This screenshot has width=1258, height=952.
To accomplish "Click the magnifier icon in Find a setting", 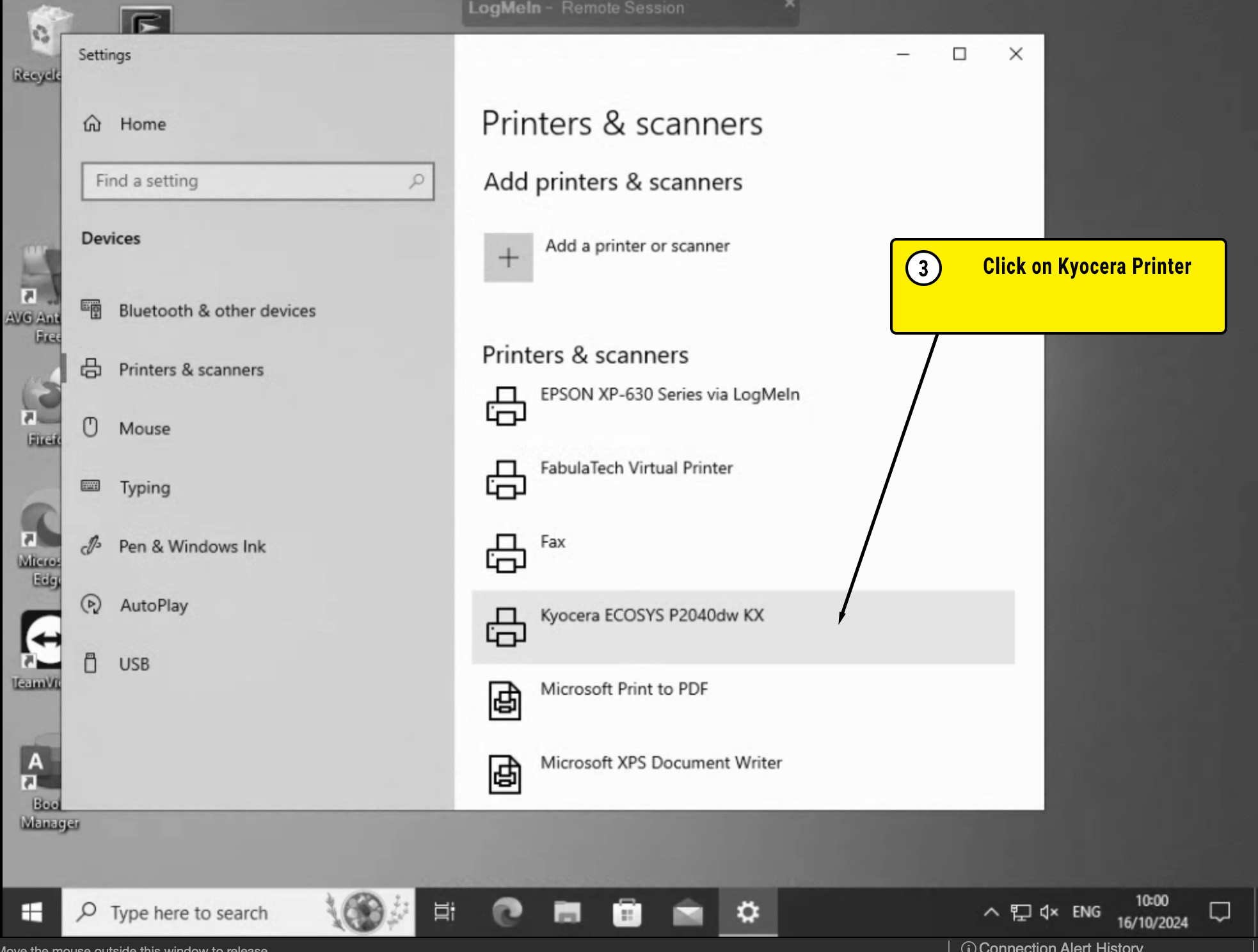I will (417, 181).
